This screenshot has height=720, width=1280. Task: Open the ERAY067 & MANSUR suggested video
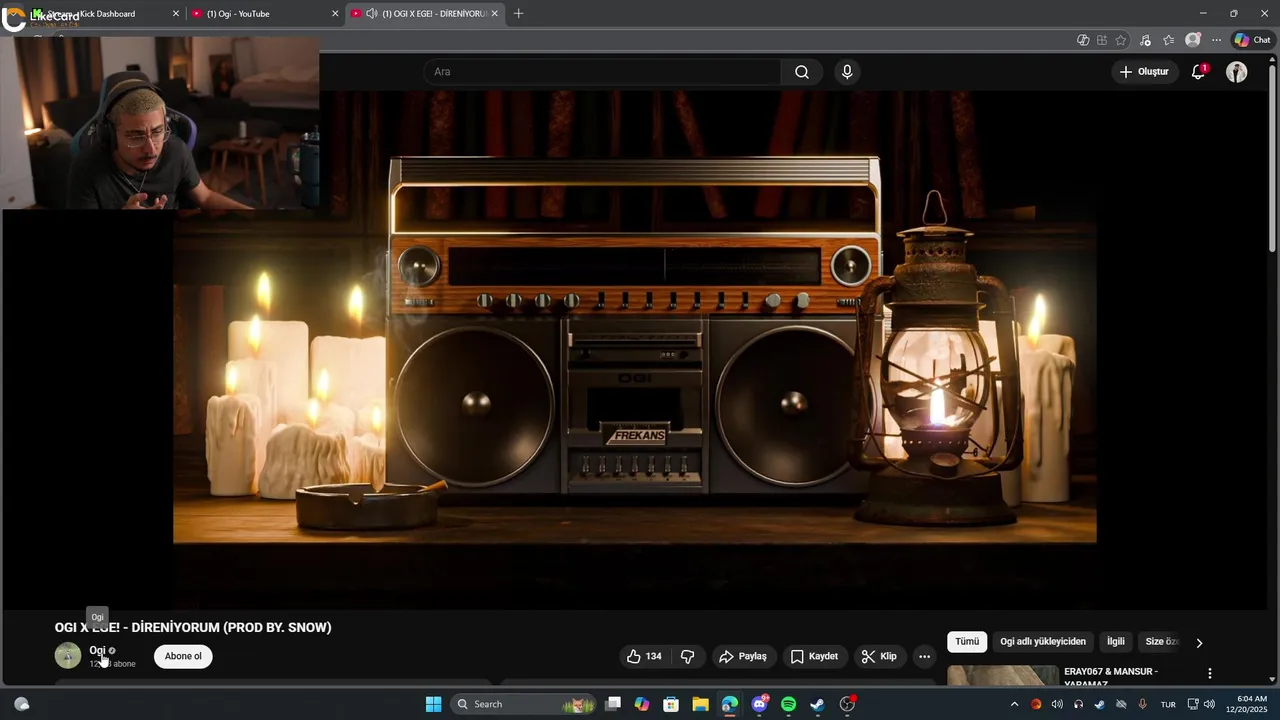pyautogui.click(x=1110, y=677)
